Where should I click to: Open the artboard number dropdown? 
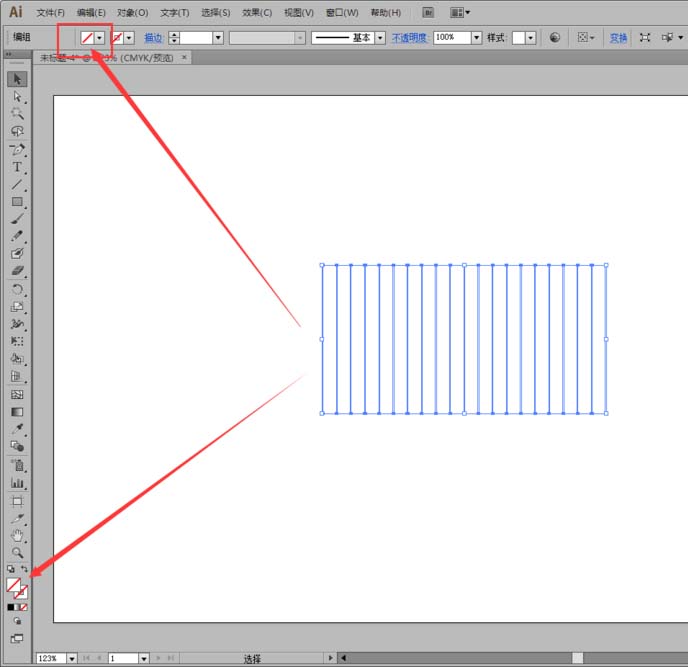click(144, 658)
